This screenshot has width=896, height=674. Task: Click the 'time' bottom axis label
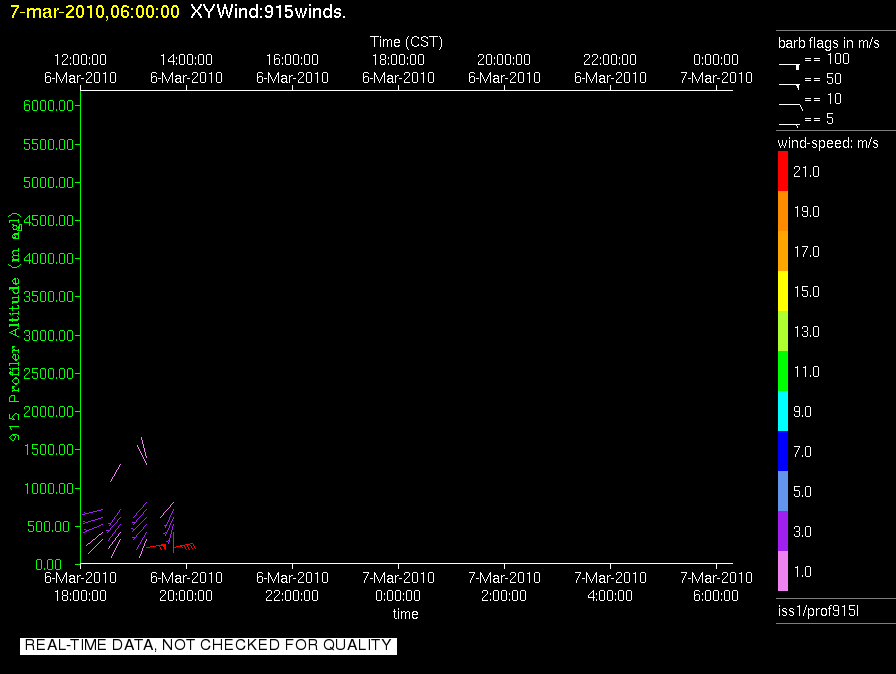tap(405, 614)
